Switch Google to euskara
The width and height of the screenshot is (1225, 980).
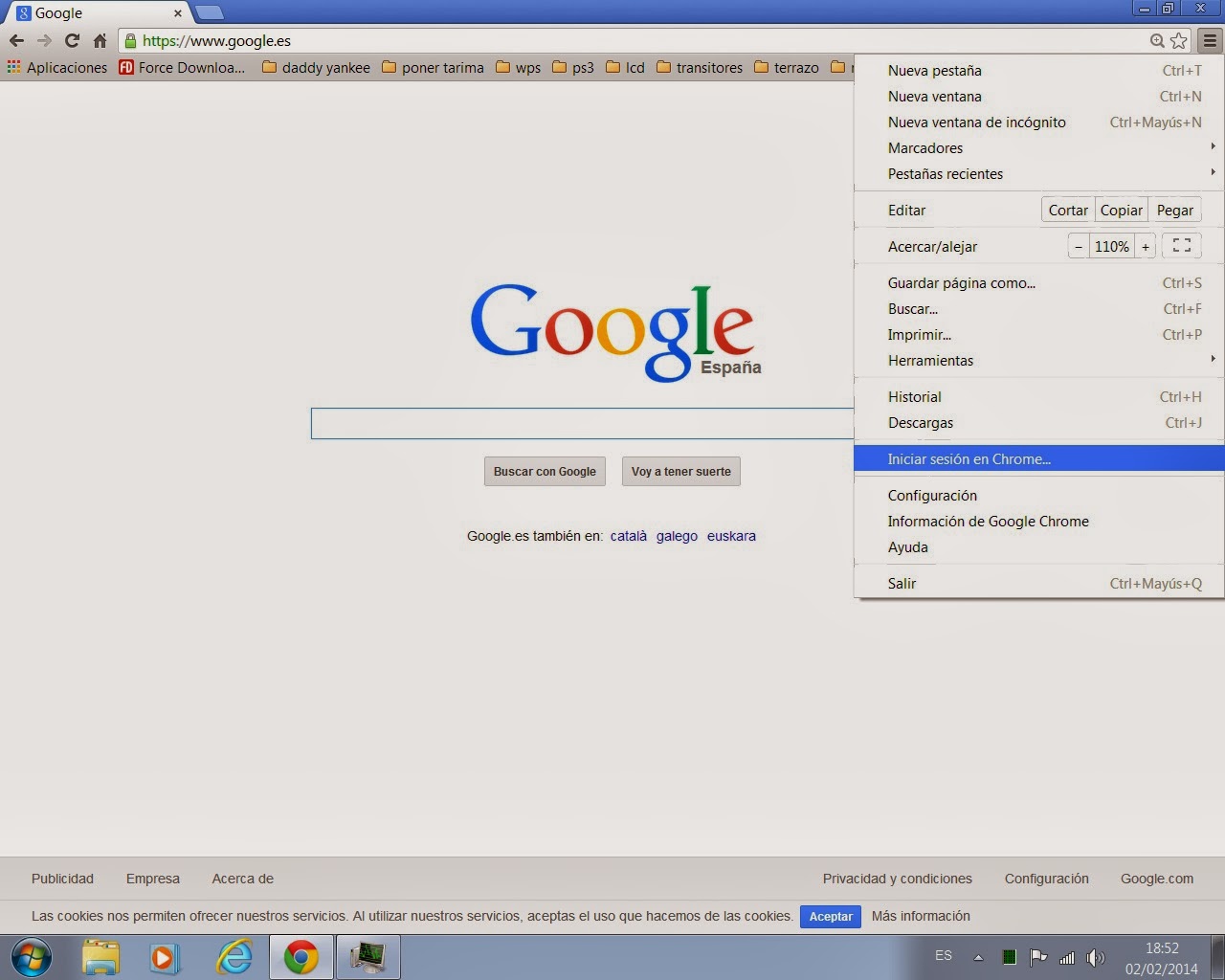pos(731,537)
